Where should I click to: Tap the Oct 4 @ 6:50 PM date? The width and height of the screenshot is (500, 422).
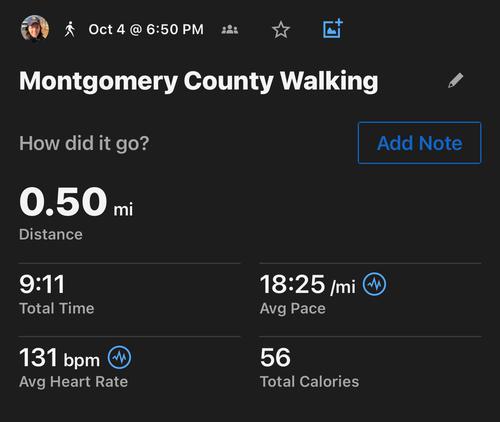click(146, 29)
